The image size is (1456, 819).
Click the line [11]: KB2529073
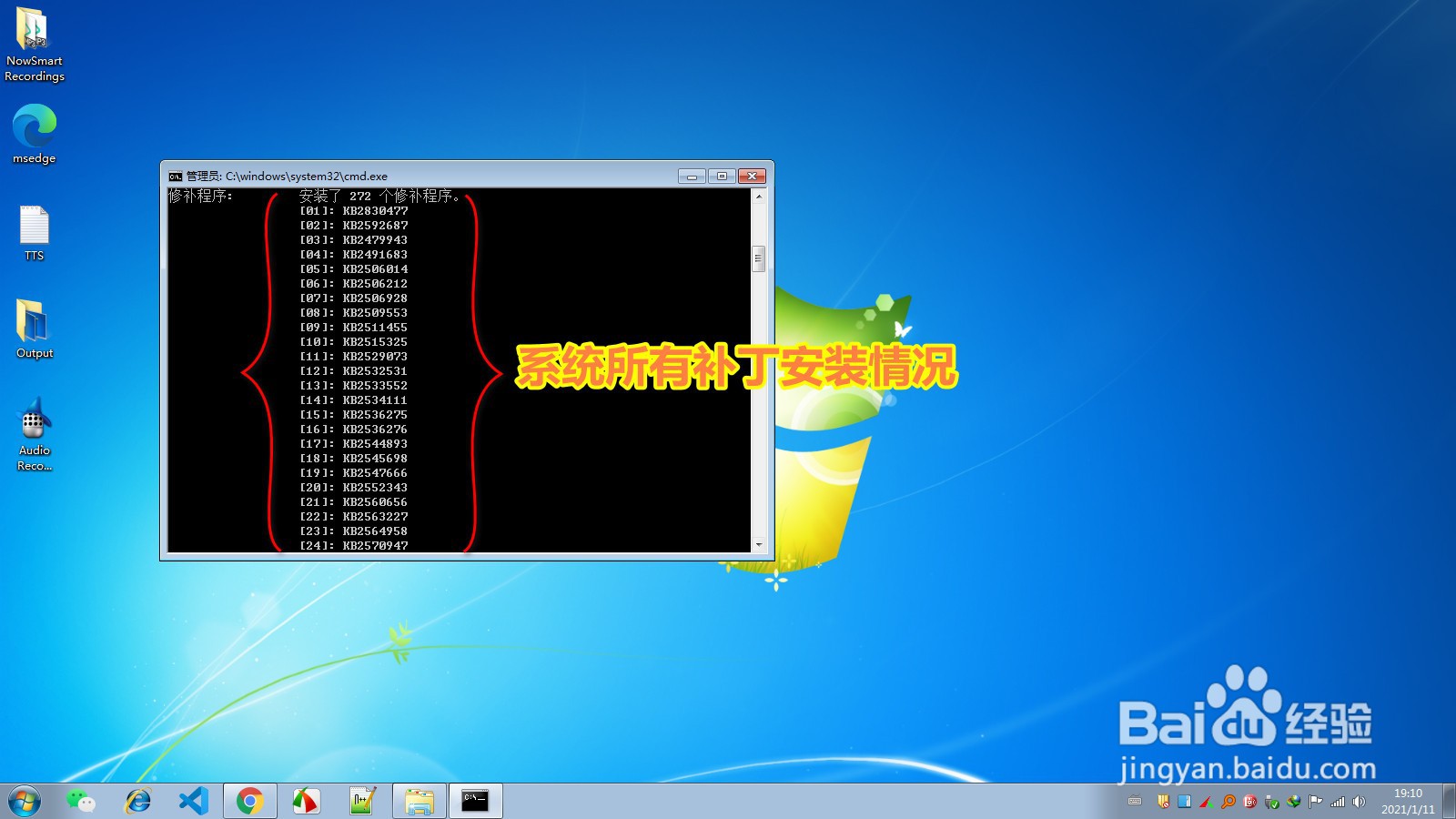tap(354, 357)
